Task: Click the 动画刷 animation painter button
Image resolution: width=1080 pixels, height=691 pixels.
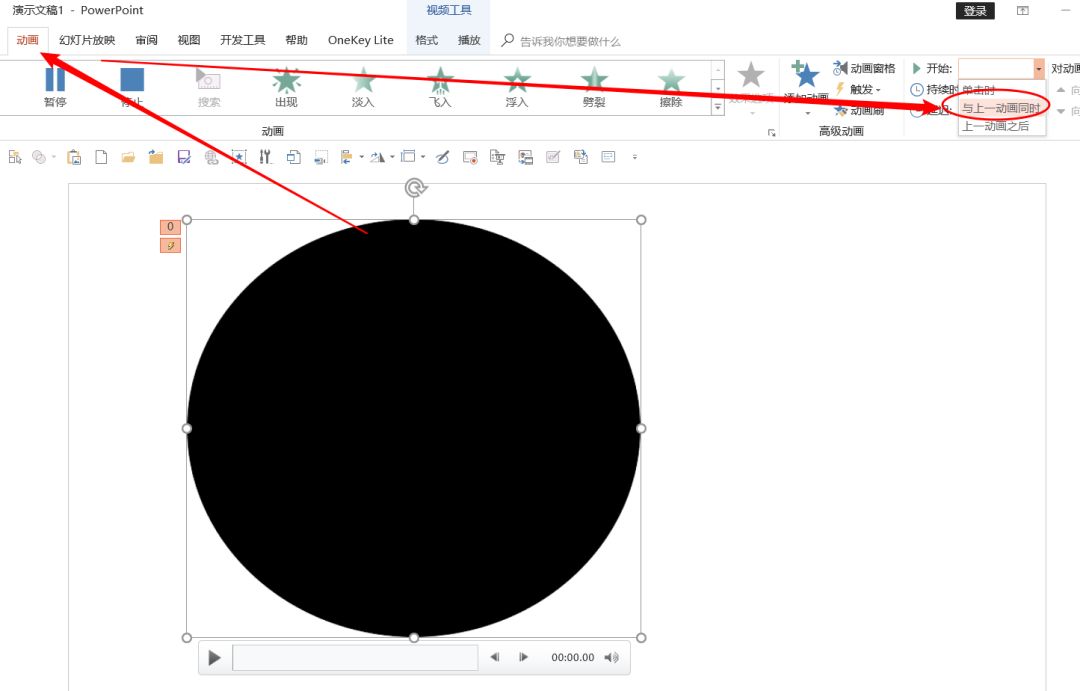Action: pyautogui.click(x=859, y=110)
